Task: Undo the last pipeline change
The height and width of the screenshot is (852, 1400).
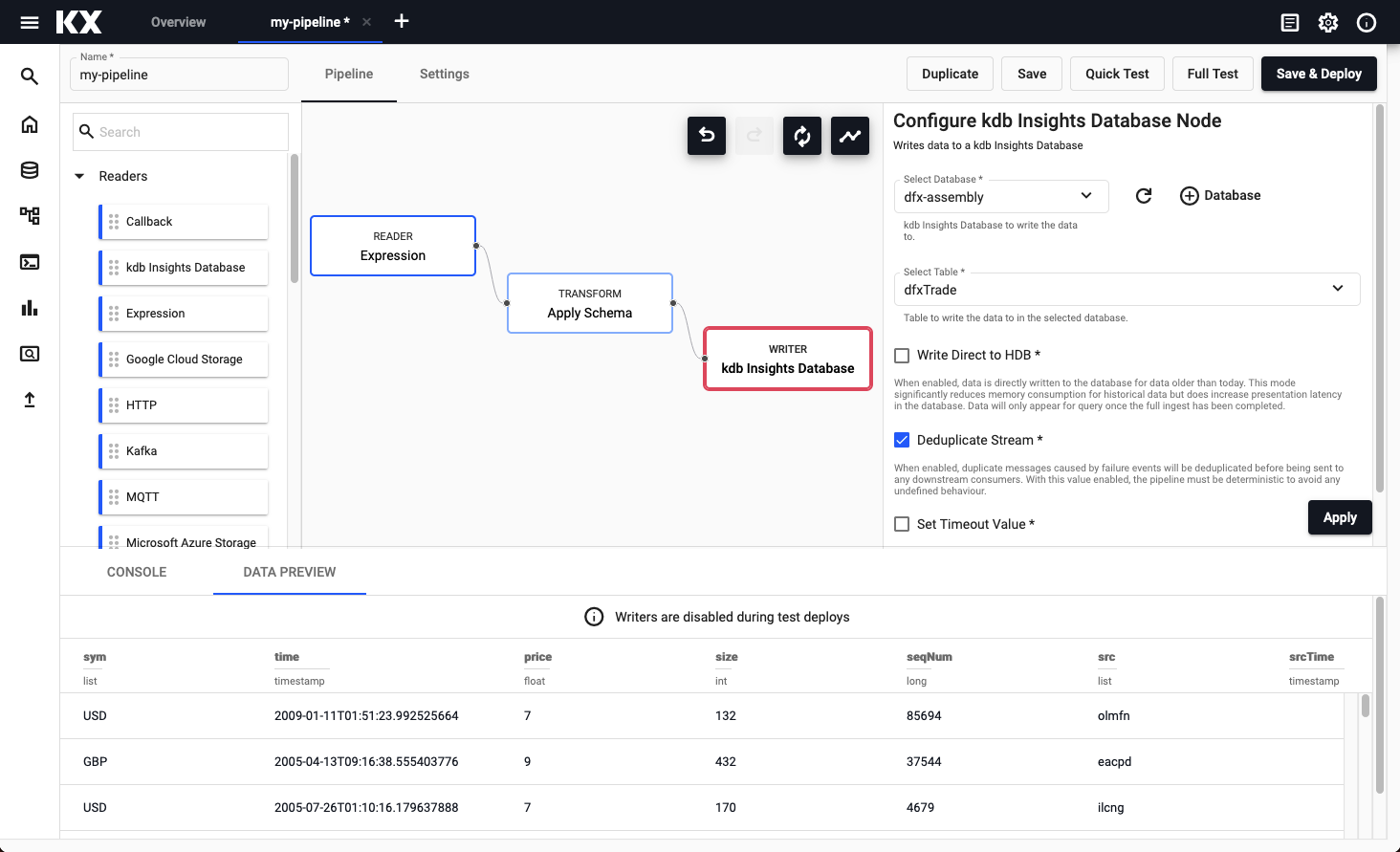Action: (707, 136)
